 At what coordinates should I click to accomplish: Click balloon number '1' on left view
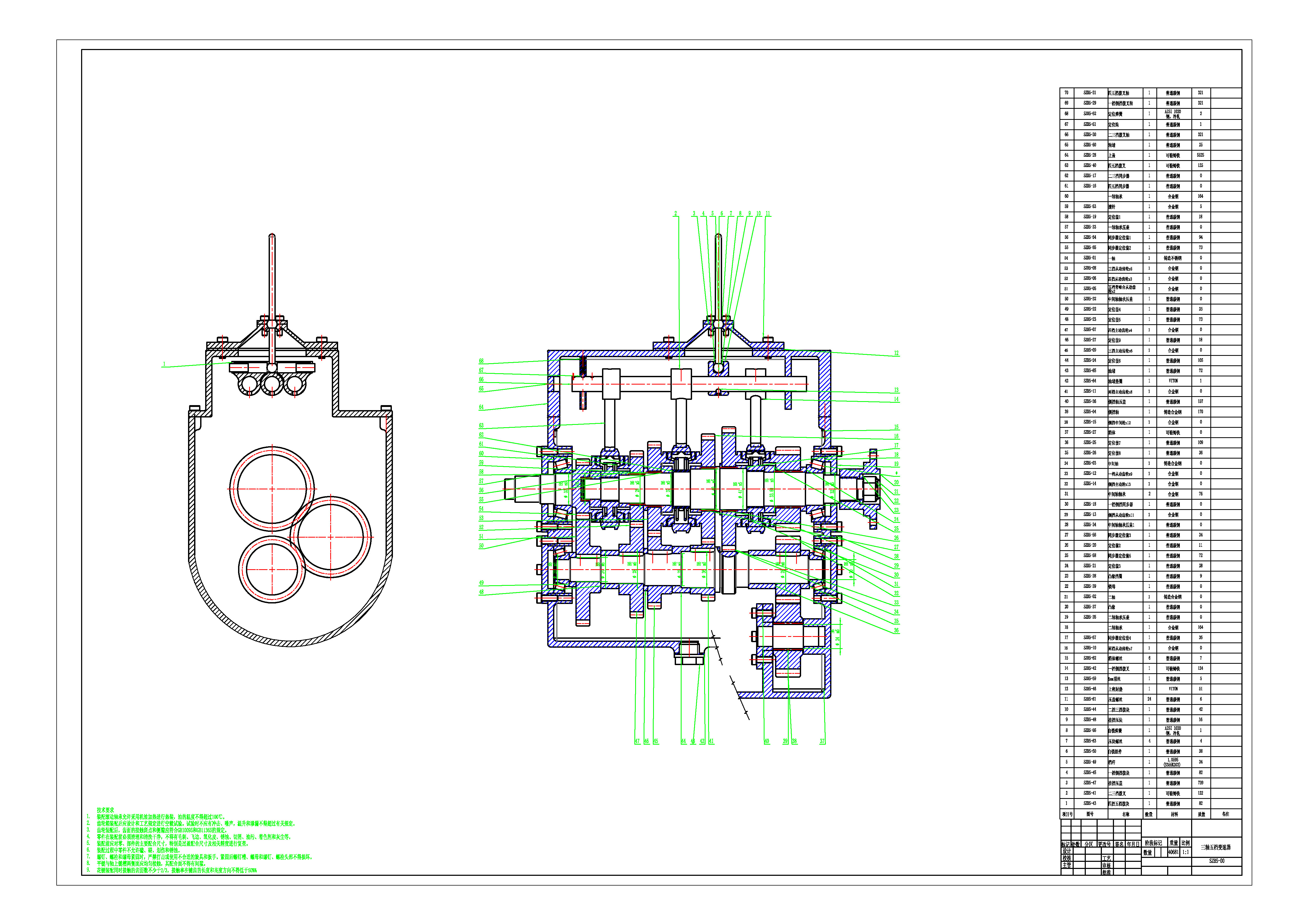tap(164, 364)
